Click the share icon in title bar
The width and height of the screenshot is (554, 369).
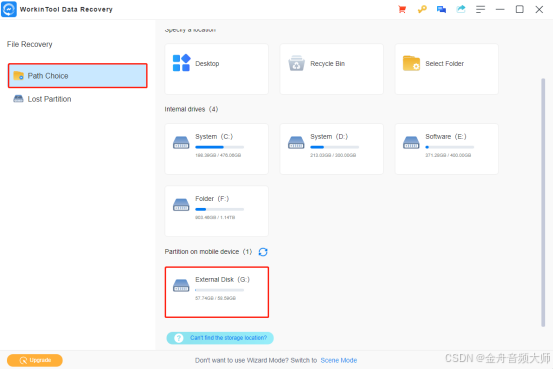pyautogui.click(x=461, y=9)
